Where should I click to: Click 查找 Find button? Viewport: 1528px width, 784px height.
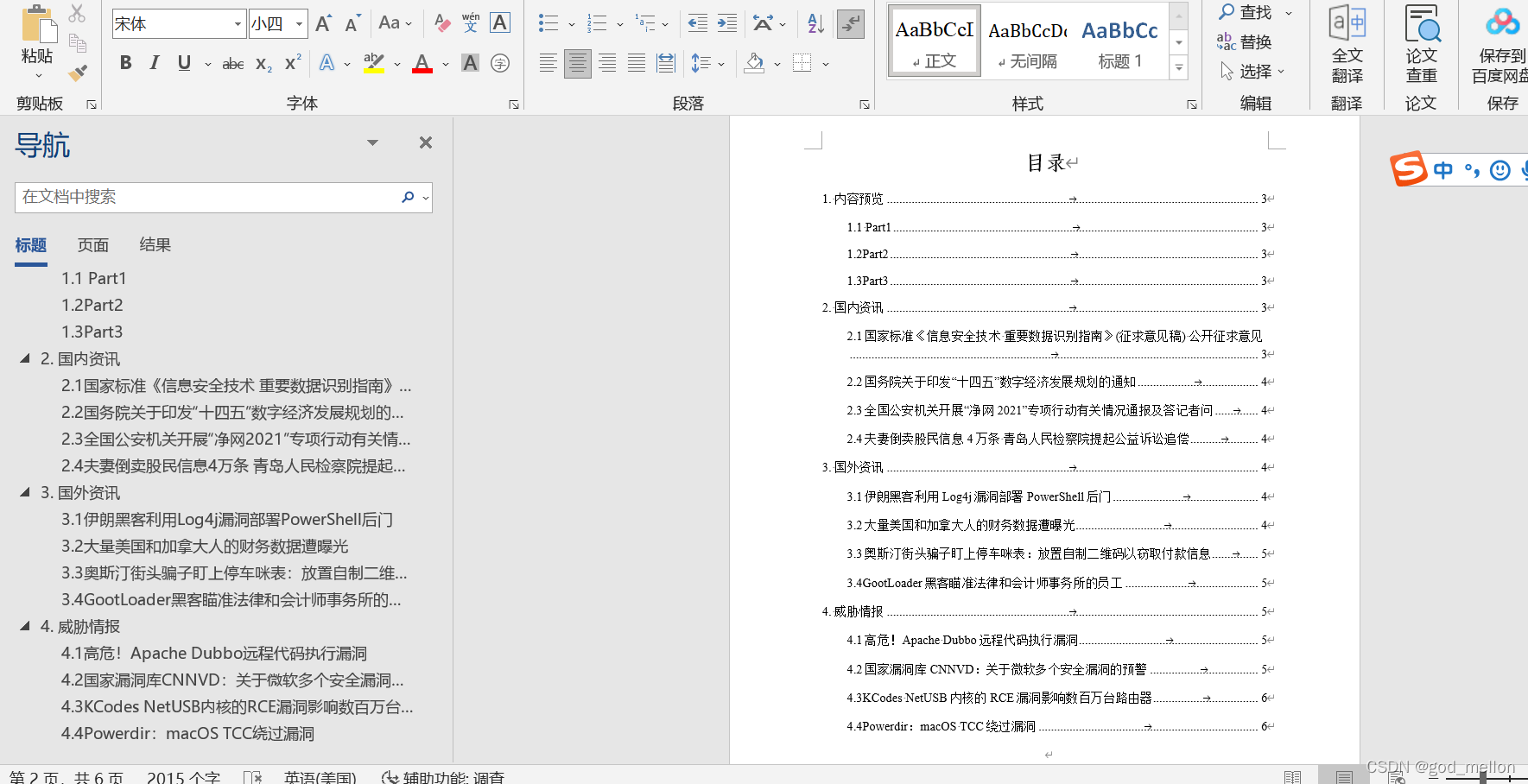pos(1245,12)
